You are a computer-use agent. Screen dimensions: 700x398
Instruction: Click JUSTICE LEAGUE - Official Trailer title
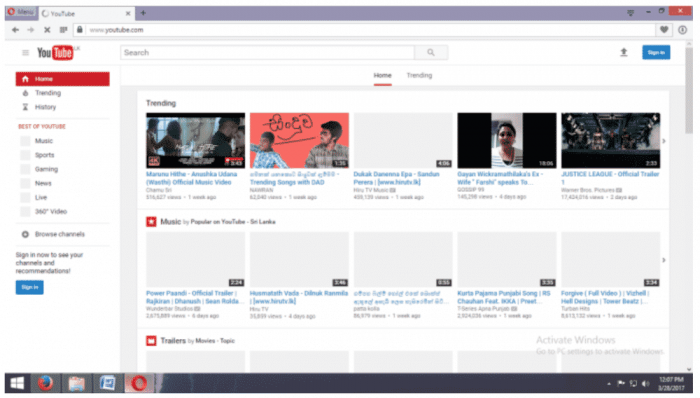(x=610, y=178)
